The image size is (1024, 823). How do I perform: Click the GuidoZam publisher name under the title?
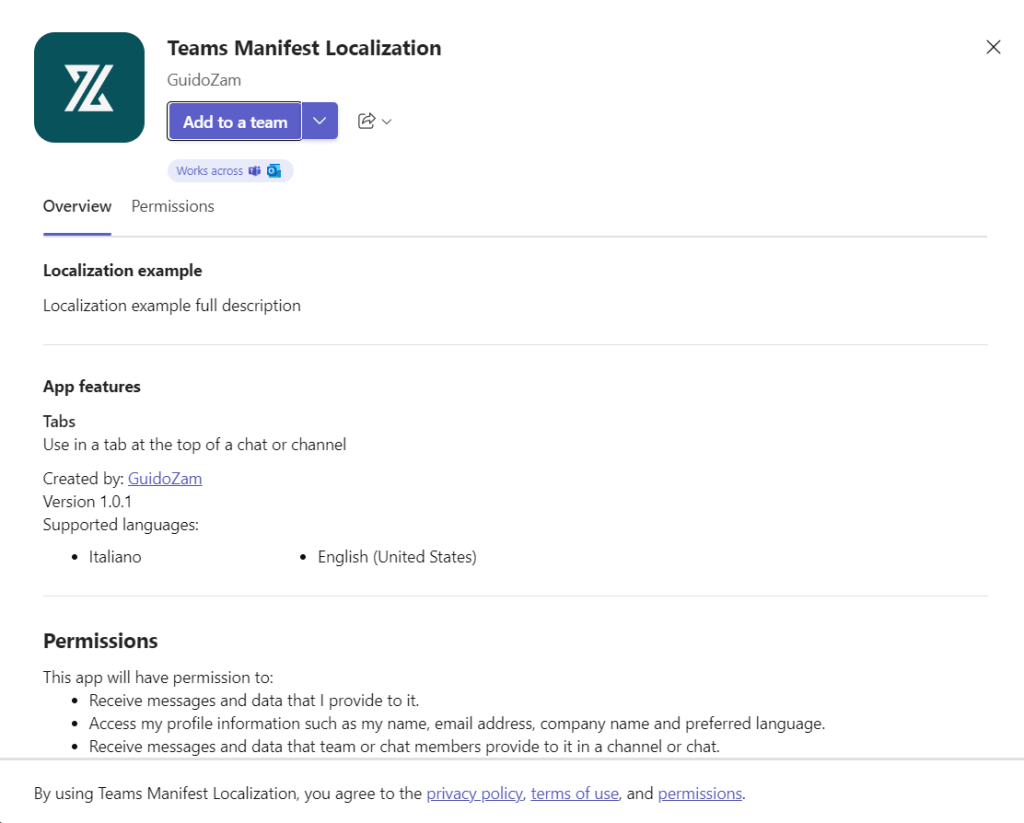coord(204,80)
